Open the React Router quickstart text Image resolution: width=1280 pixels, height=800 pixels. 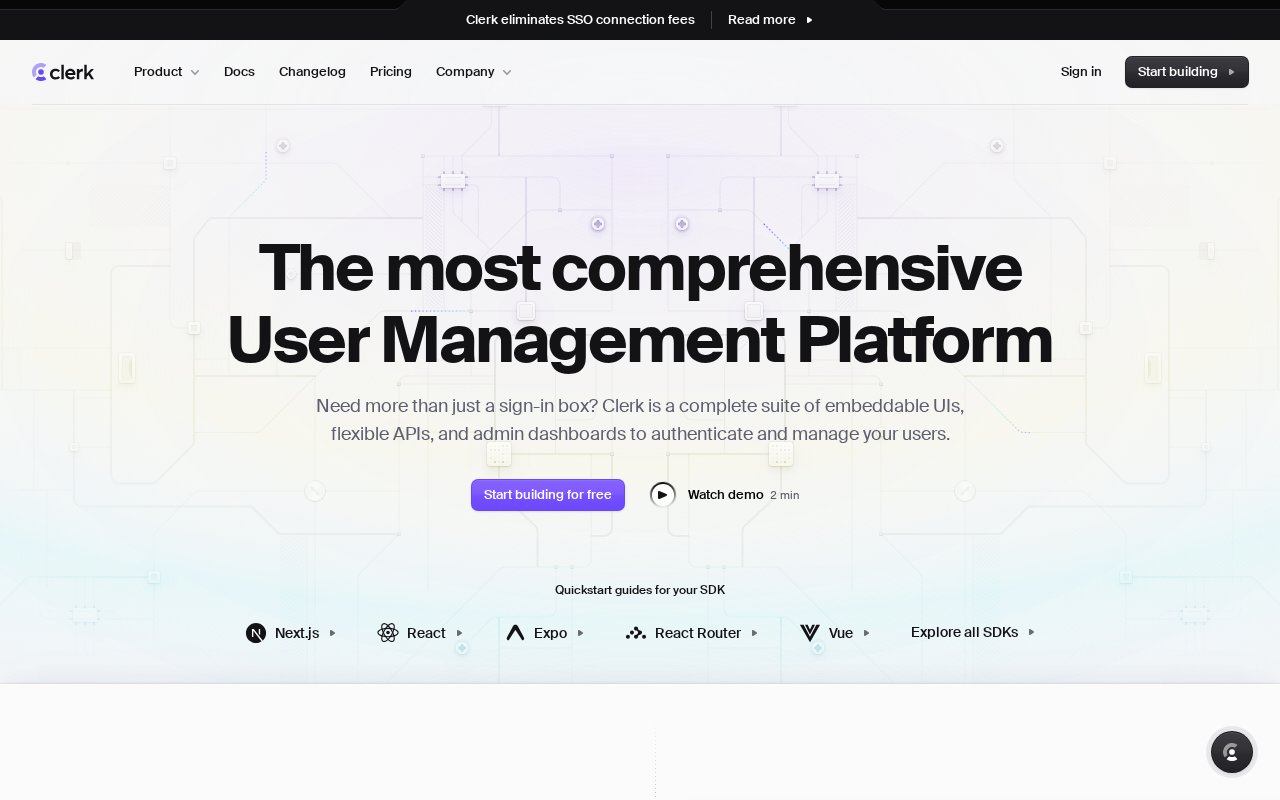[698, 633]
